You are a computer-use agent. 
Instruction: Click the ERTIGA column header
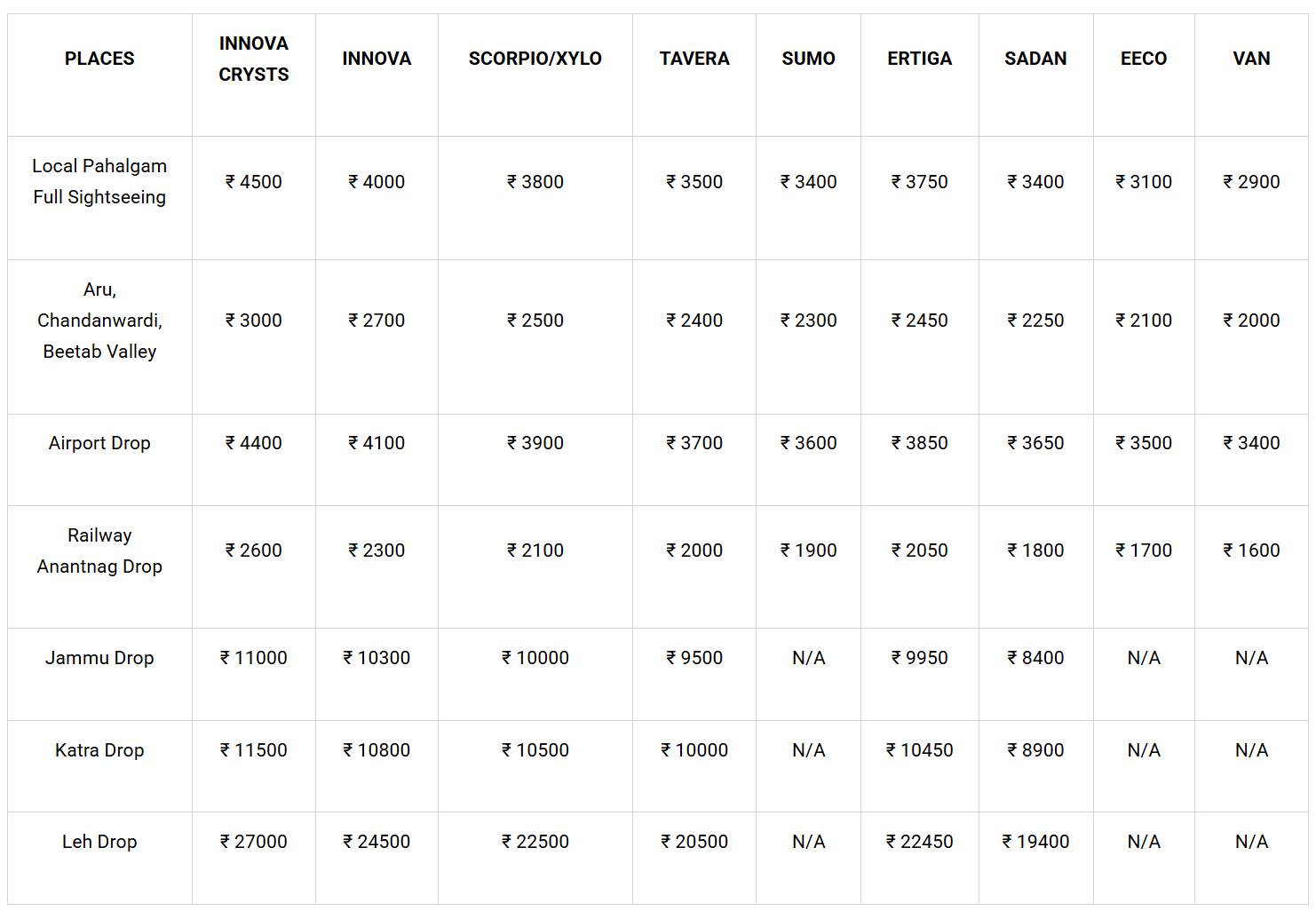919,59
